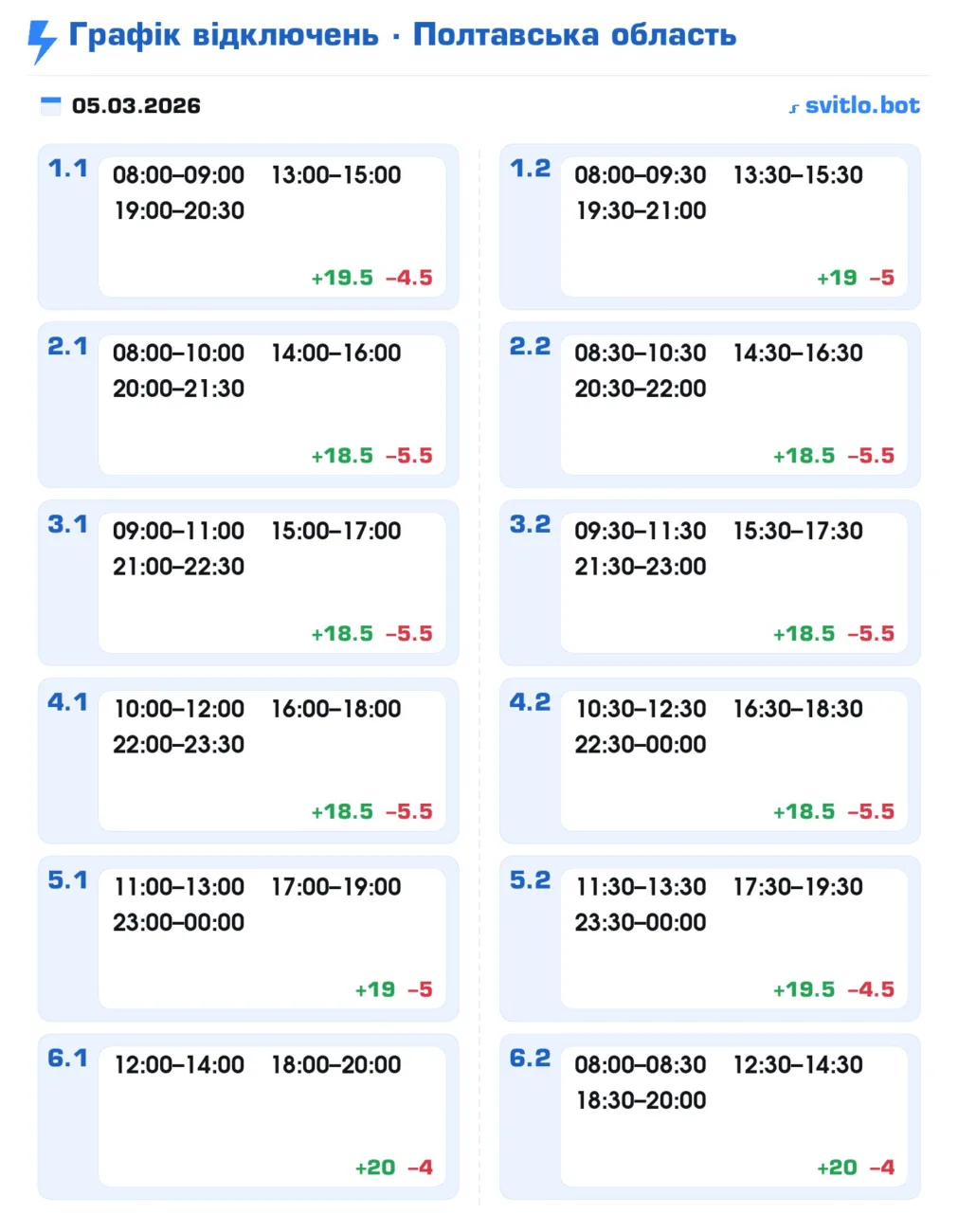Click the 19:30–21:00 outage slot
The image size is (958, 1232).
pyautogui.click(x=641, y=210)
